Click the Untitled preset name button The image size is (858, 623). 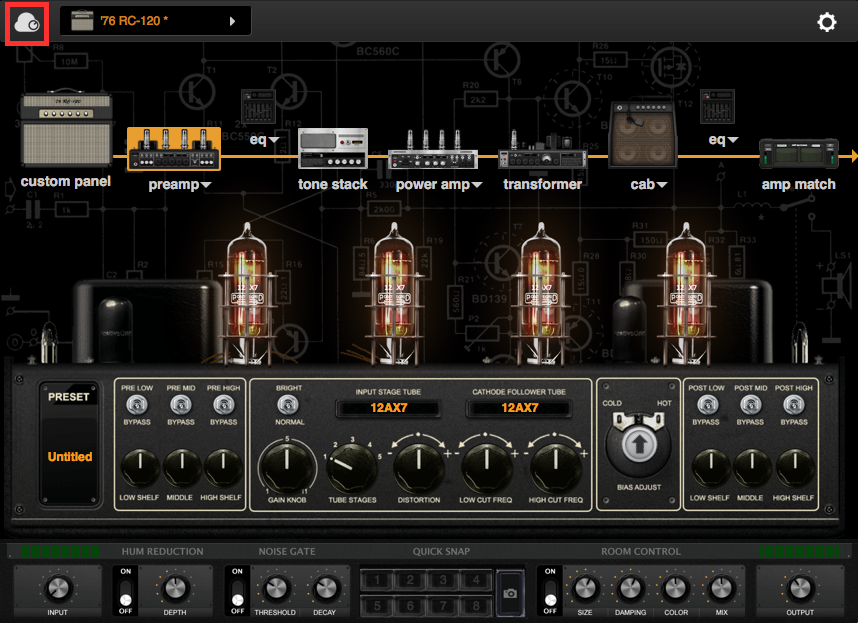(70, 457)
